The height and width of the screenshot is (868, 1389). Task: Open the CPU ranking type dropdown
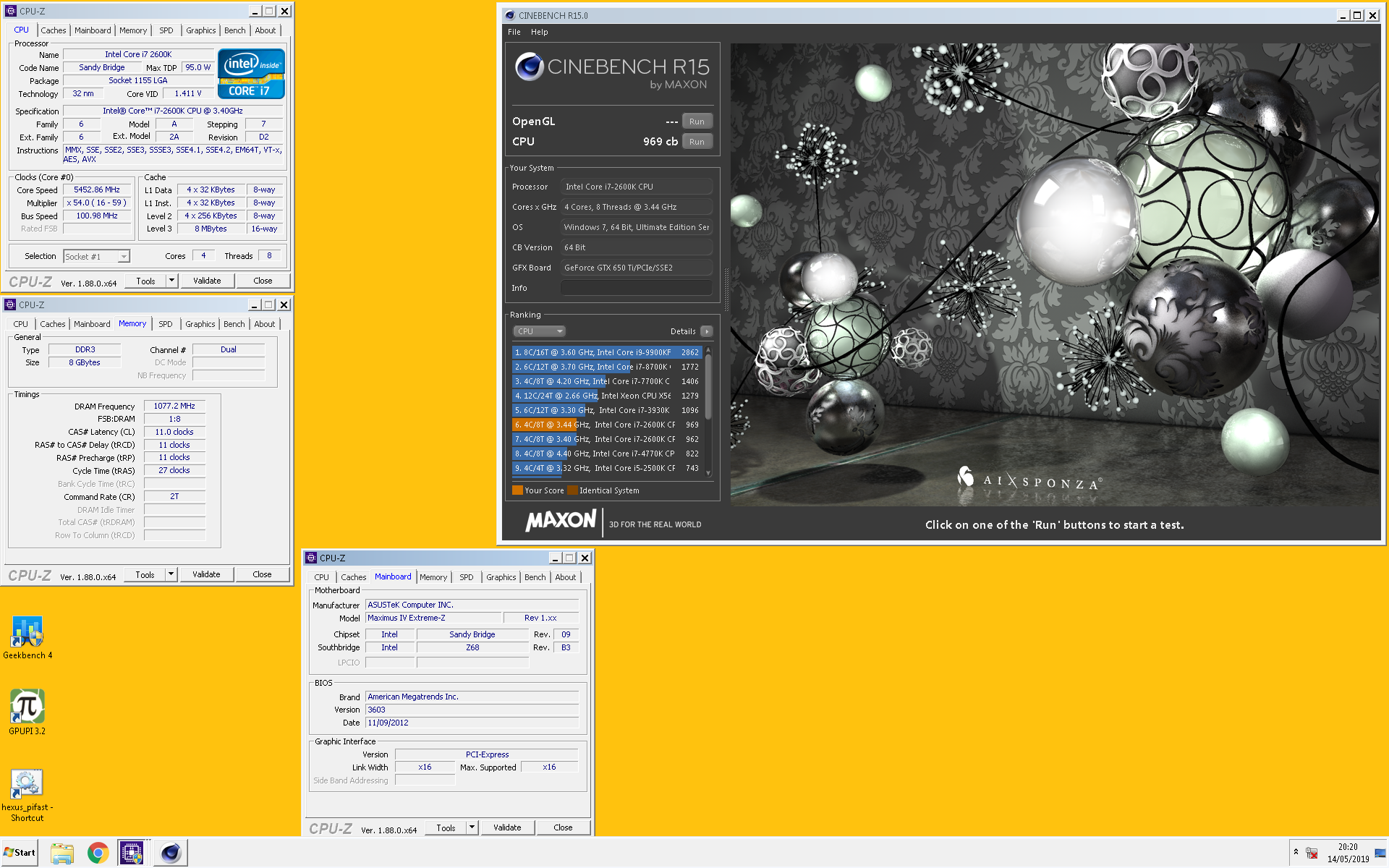[x=539, y=331]
